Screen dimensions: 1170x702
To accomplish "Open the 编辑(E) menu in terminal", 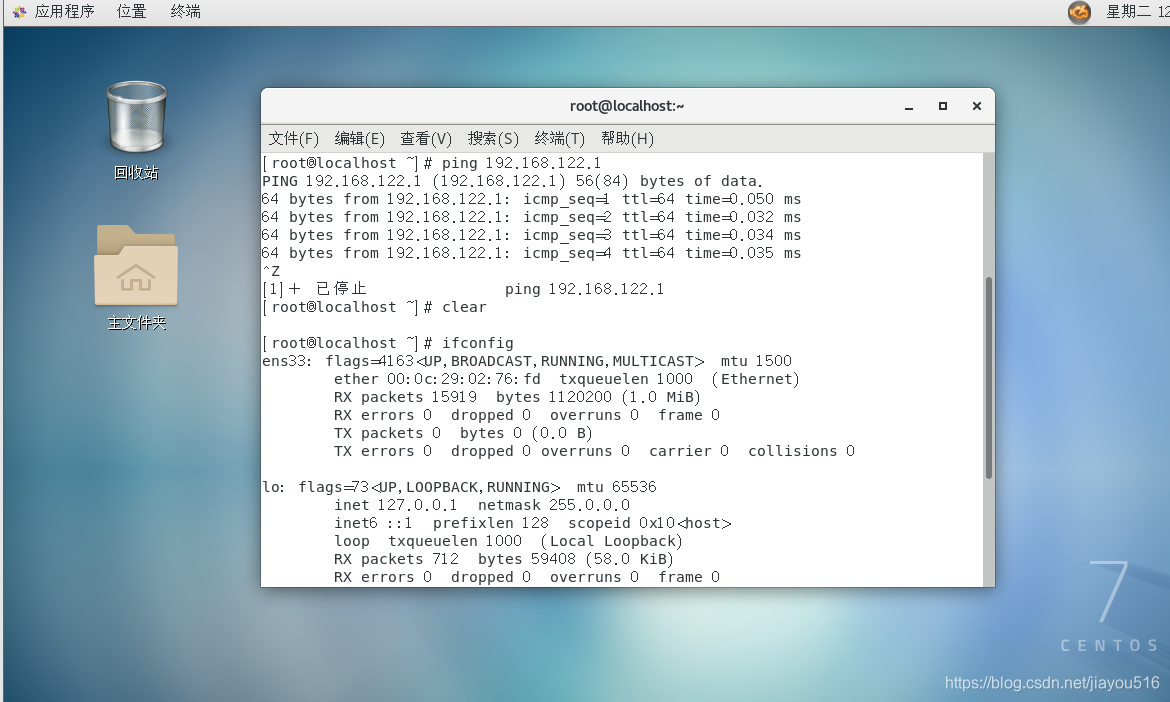I will click(360, 139).
